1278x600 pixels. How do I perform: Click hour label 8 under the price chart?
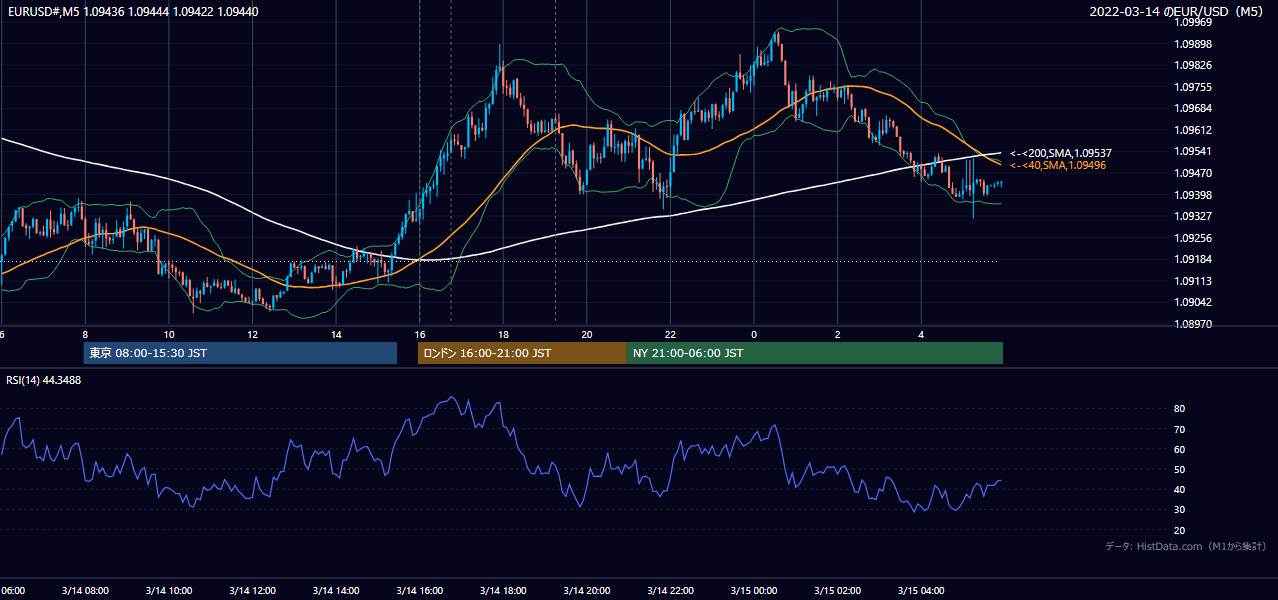(85, 334)
